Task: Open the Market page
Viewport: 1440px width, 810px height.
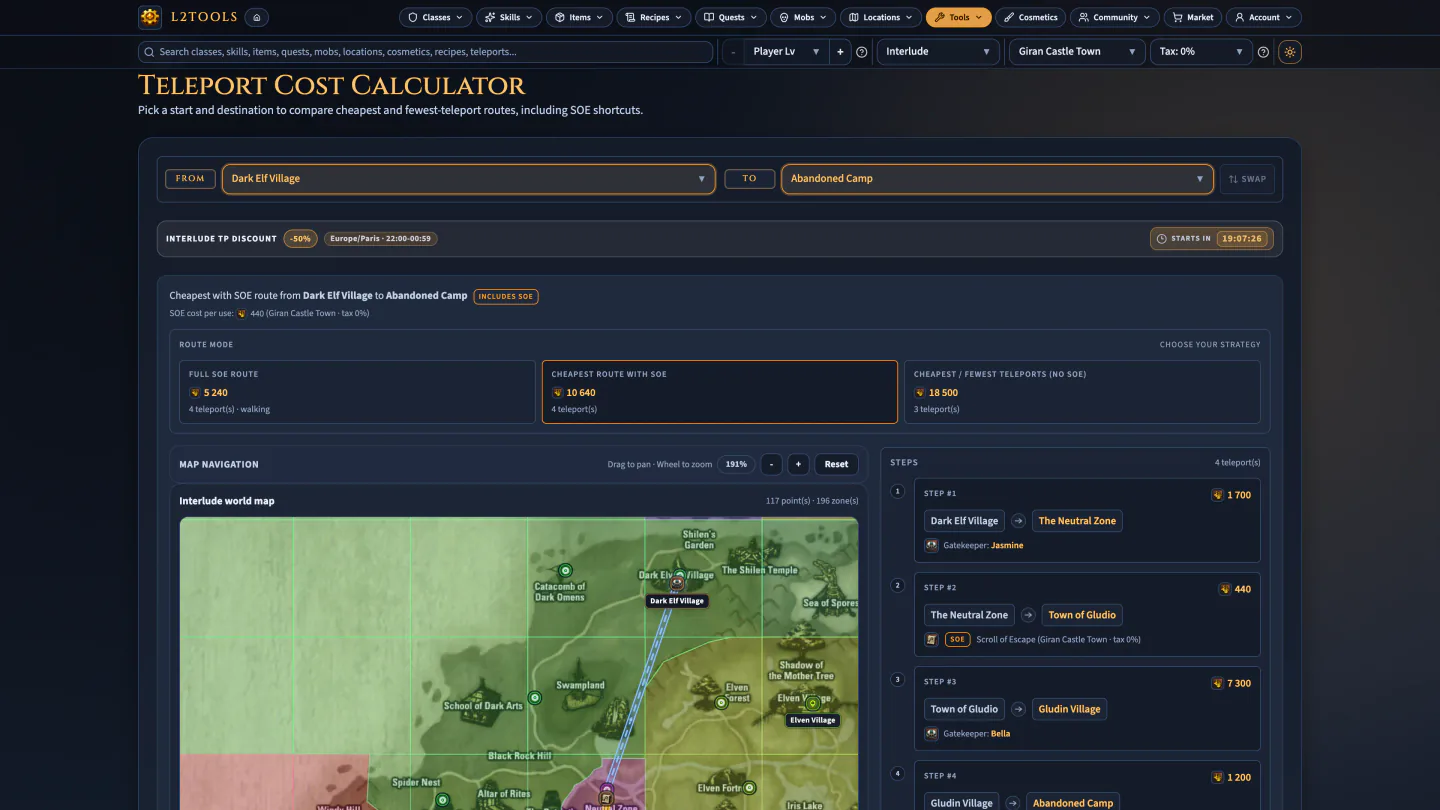Action: (x=1193, y=17)
